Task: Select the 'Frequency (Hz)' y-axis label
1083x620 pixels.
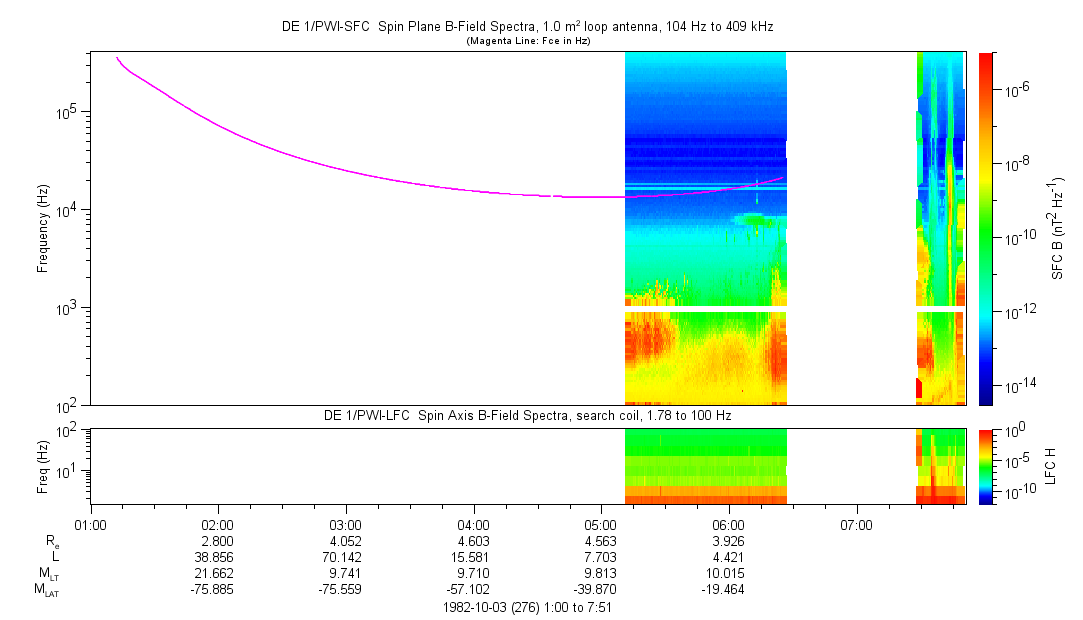Action: click(x=44, y=228)
